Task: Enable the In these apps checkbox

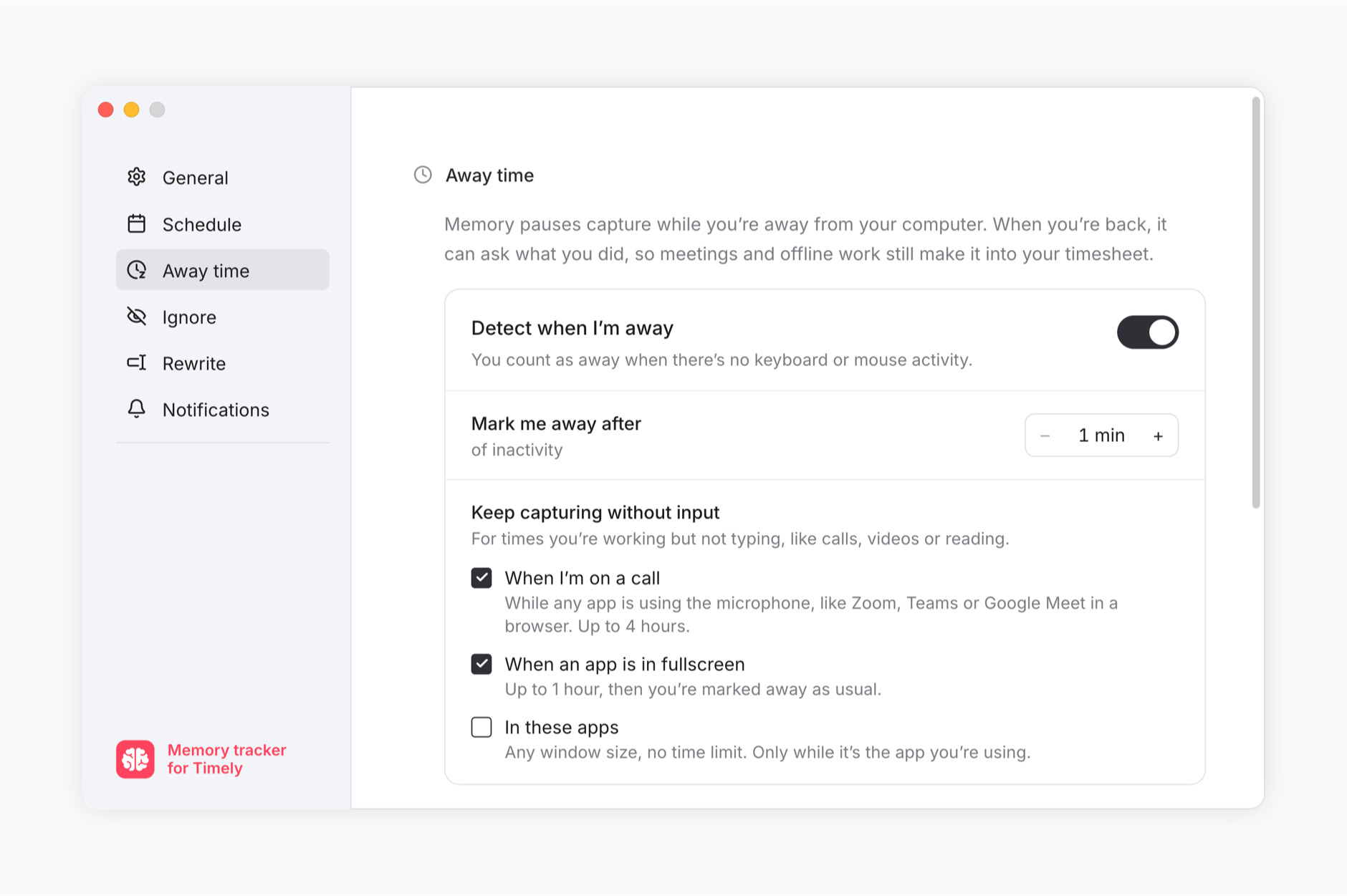Action: [481, 727]
